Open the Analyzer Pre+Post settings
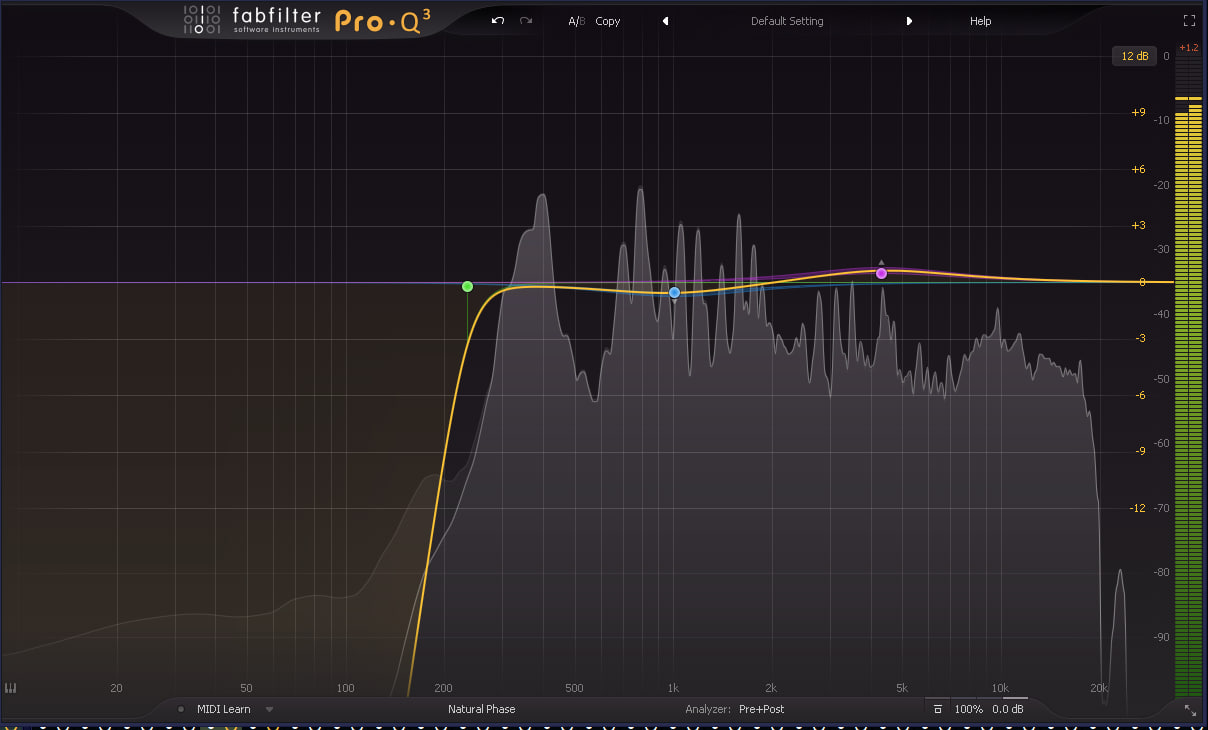 tap(761, 709)
